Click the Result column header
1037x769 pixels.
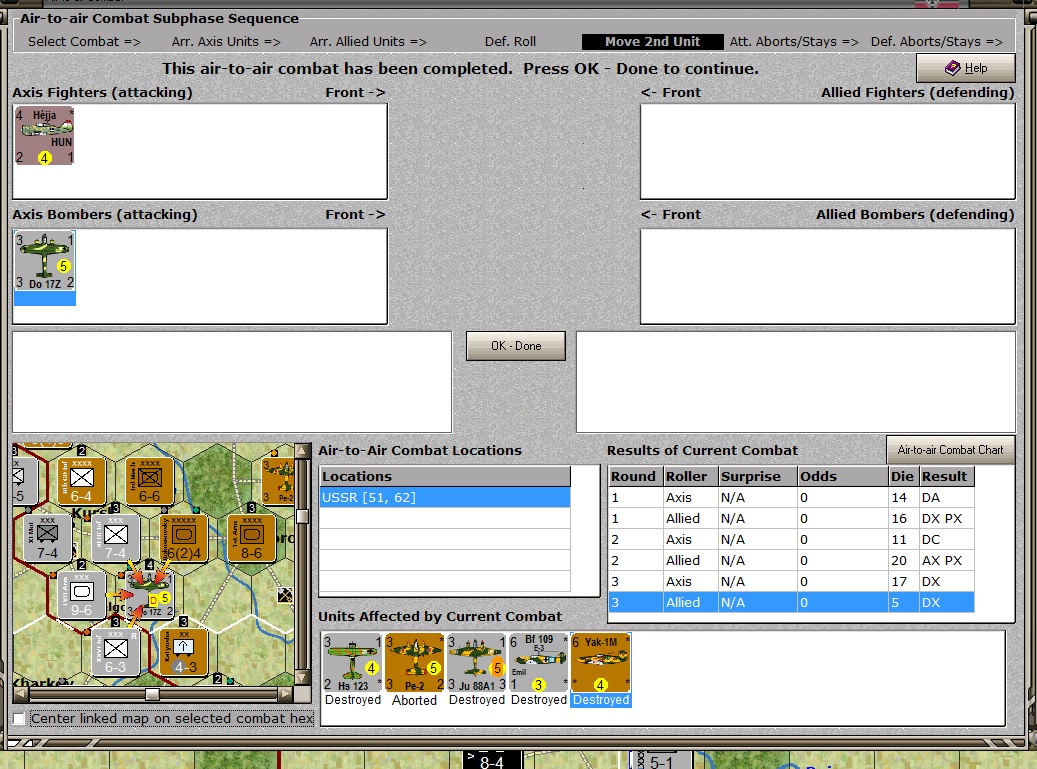click(947, 476)
